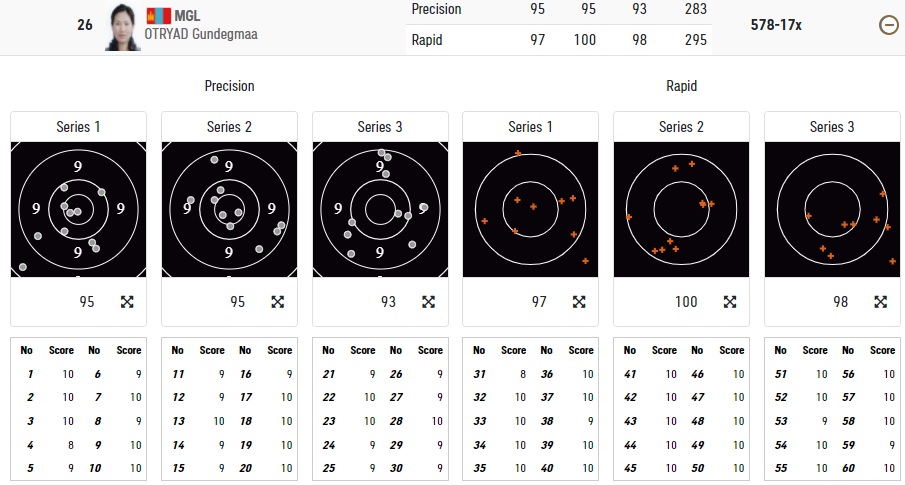
Task: Open Precision Series 2 target image
Action: [x=229, y=209]
